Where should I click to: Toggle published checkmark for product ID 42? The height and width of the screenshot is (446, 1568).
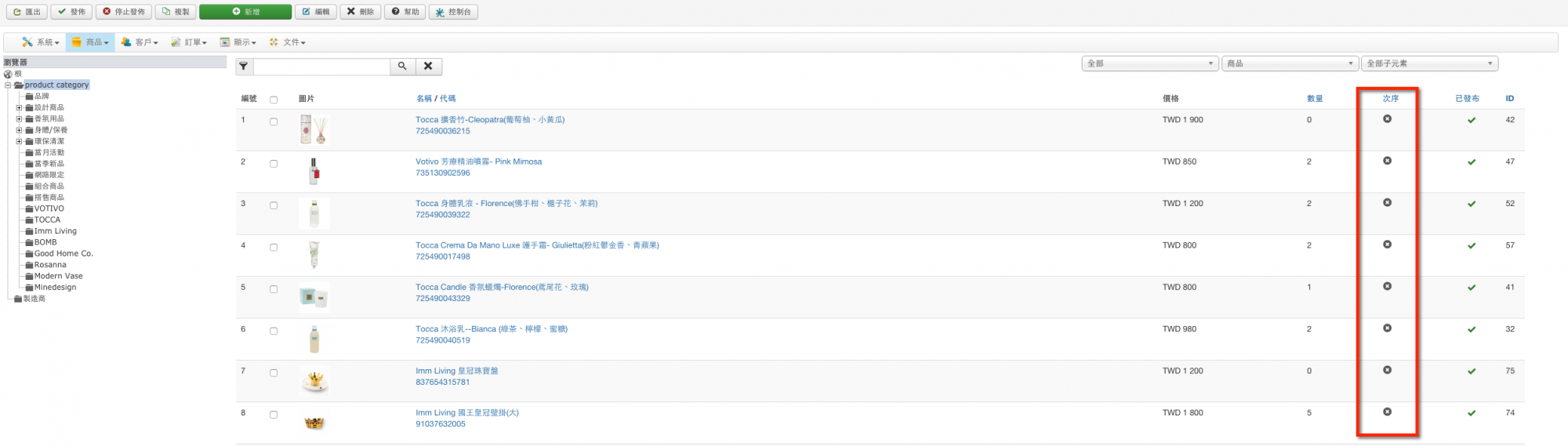pyautogui.click(x=1472, y=121)
